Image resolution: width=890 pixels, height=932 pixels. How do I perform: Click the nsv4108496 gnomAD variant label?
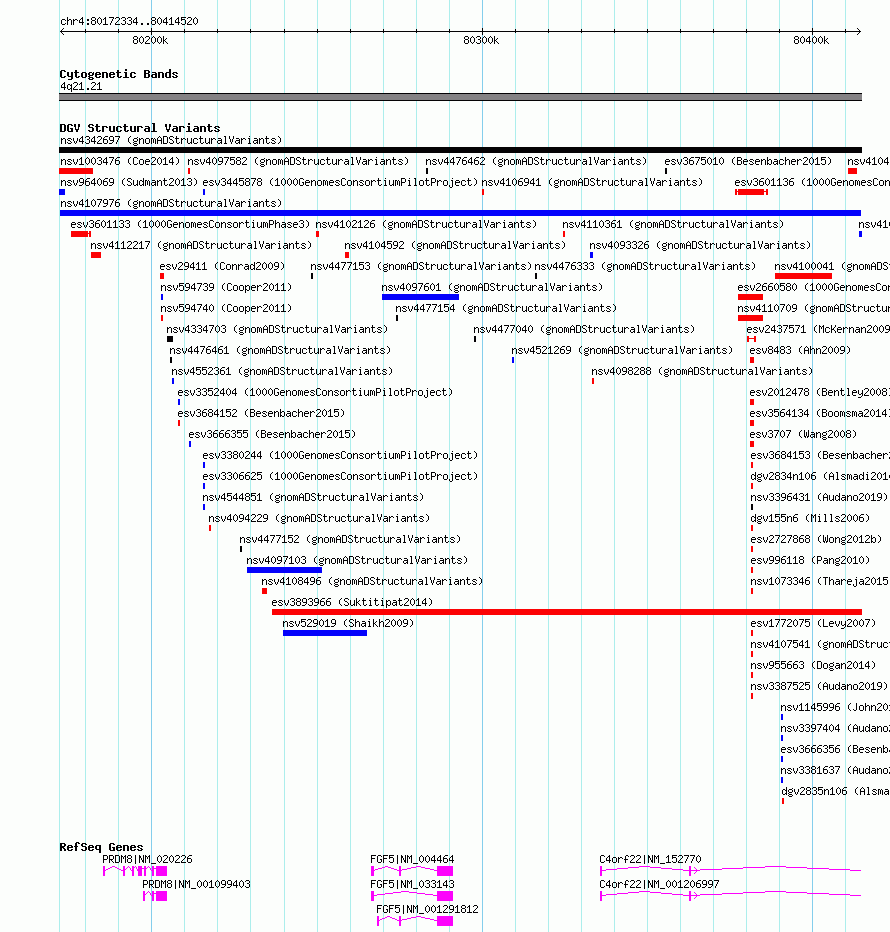372,581
